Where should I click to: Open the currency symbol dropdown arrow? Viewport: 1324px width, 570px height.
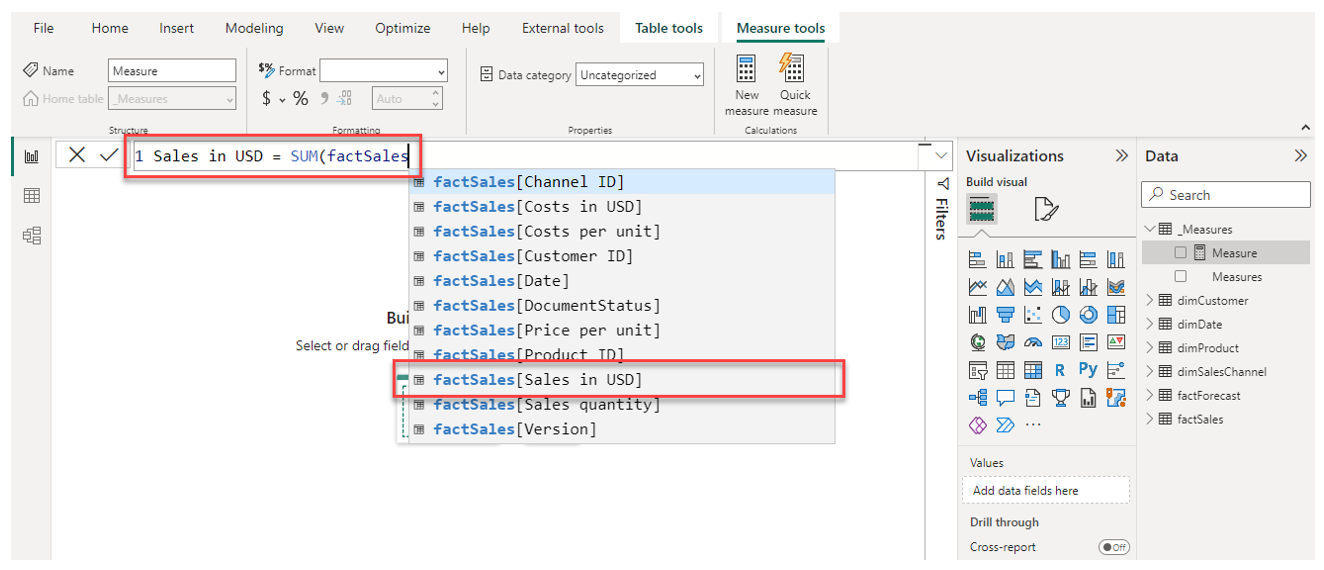282,99
